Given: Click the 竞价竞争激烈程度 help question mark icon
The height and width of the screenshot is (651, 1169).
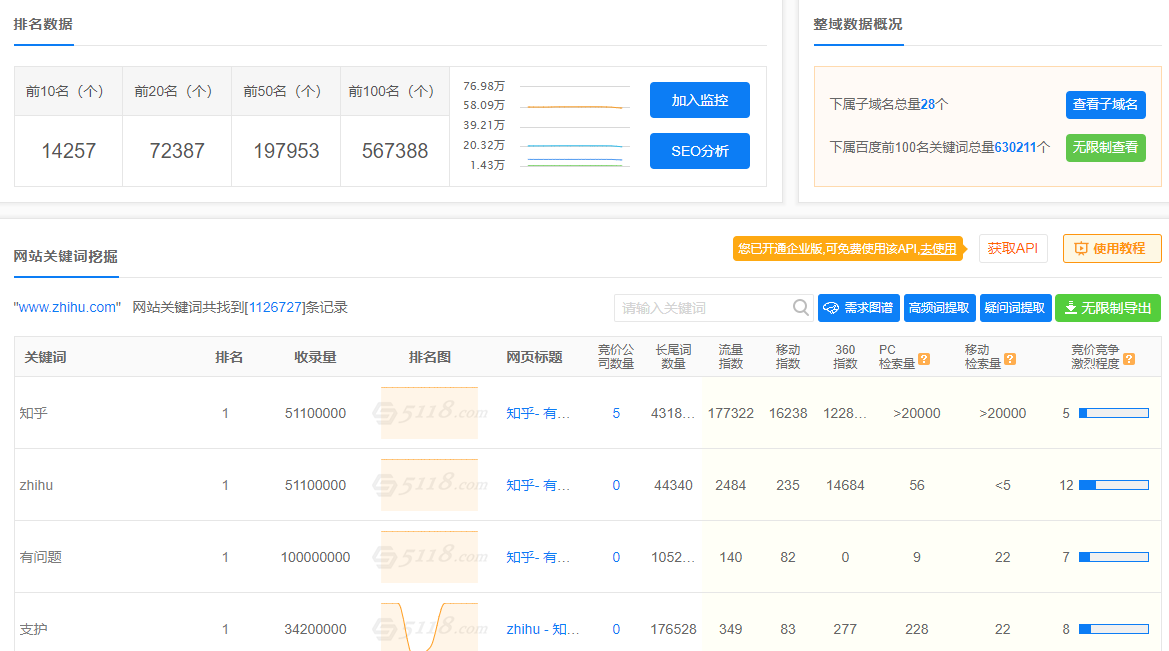Looking at the screenshot, I should [1129, 359].
